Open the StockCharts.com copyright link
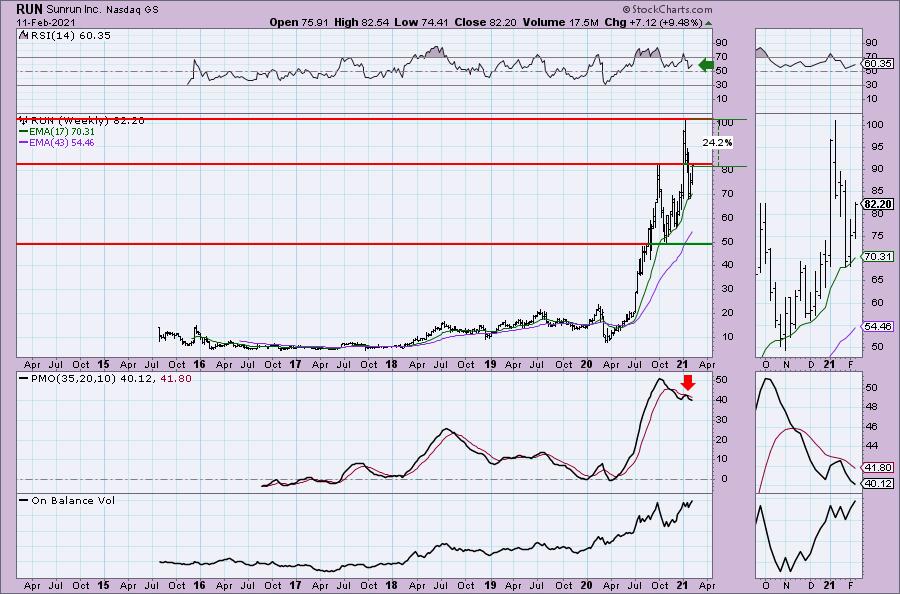 (667, 9)
